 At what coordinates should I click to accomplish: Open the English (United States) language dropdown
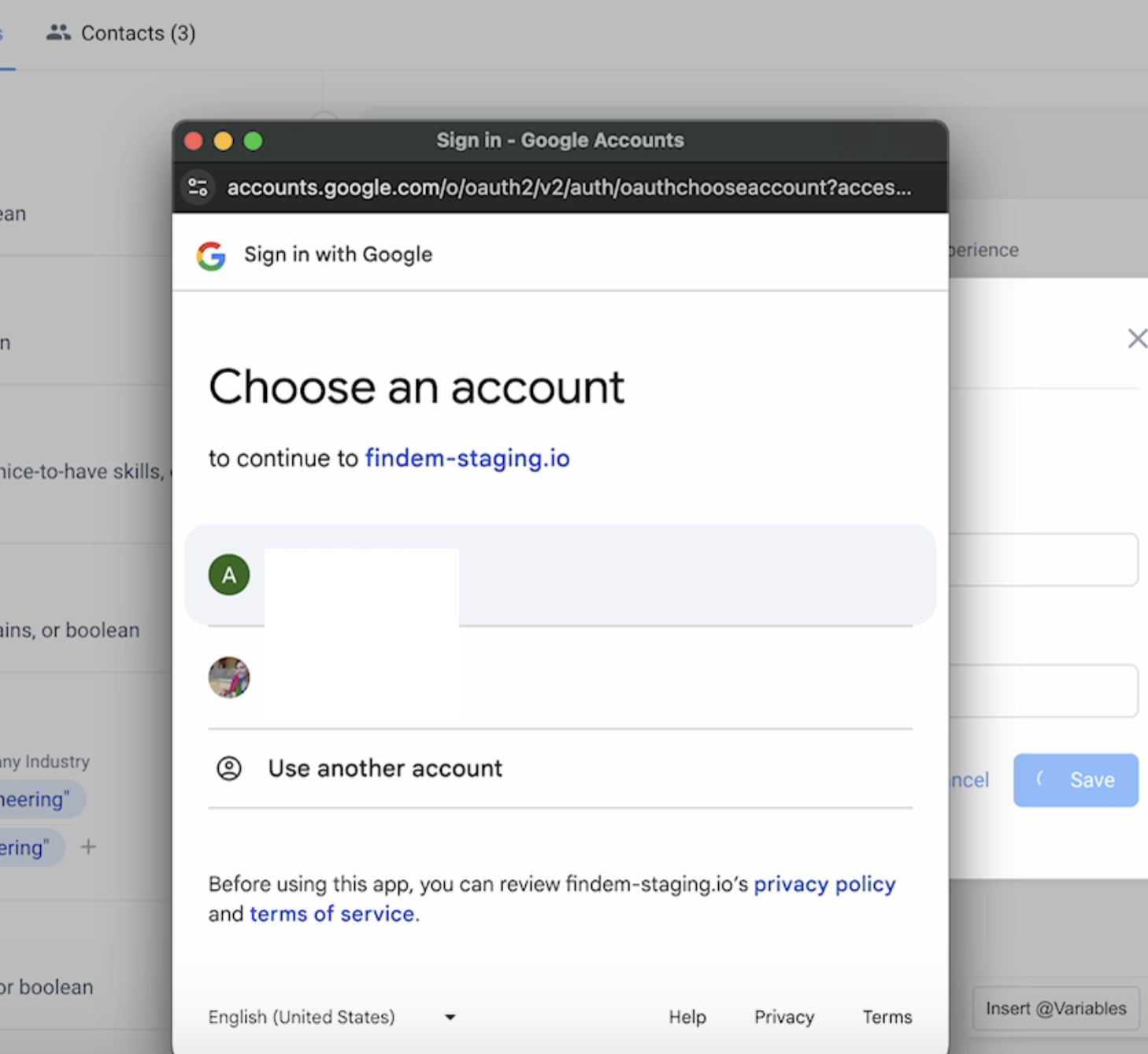tap(302, 1017)
